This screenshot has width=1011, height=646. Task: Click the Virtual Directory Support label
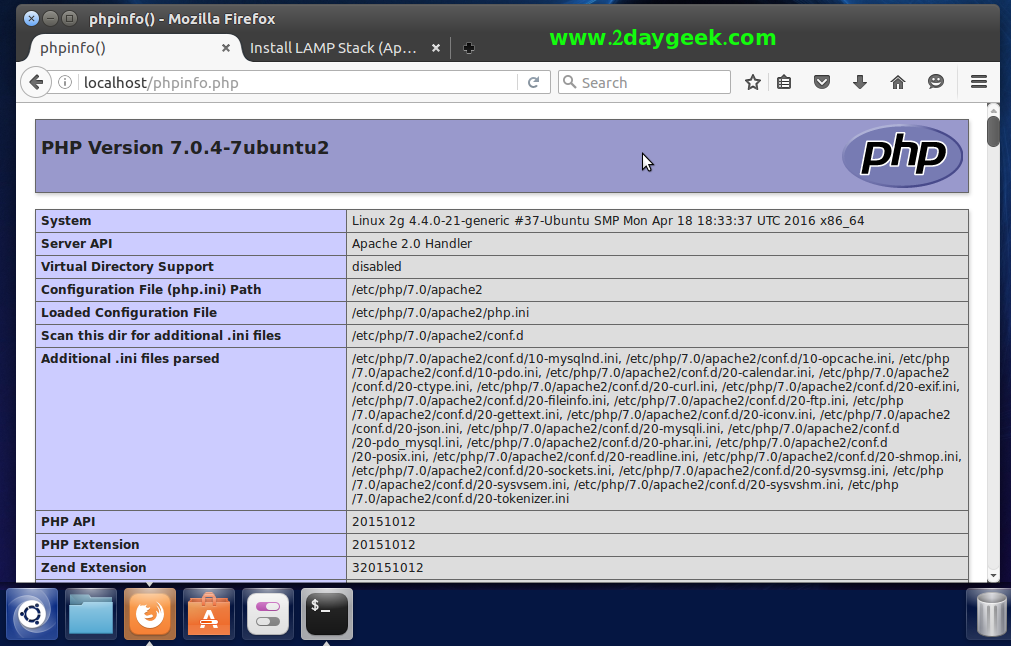tap(127, 267)
